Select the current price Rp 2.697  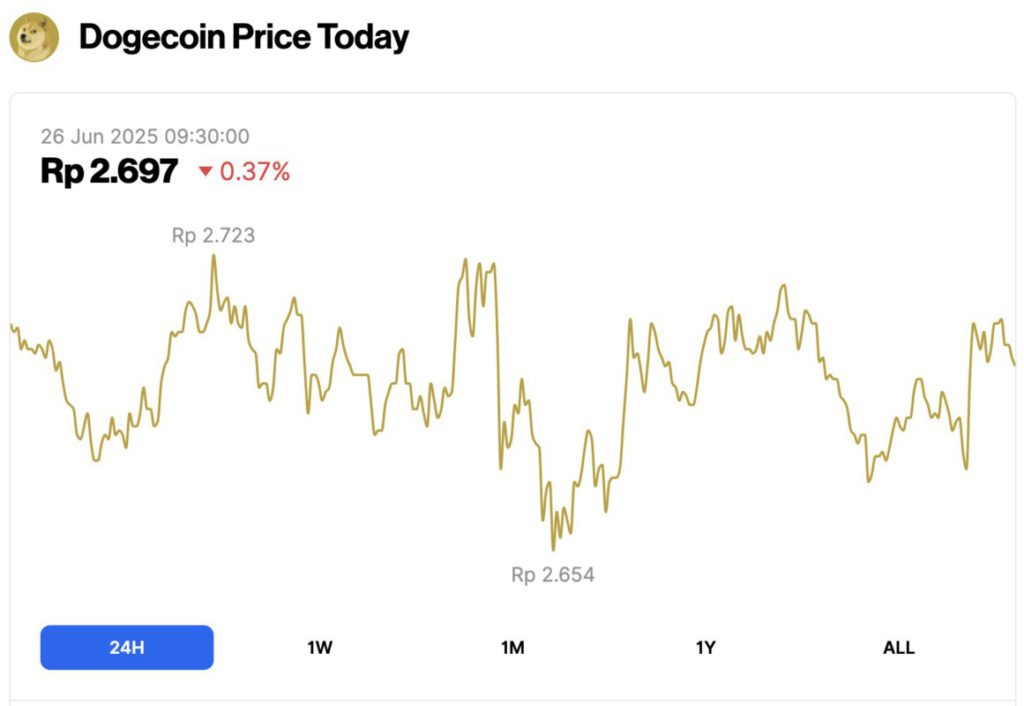coord(106,170)
